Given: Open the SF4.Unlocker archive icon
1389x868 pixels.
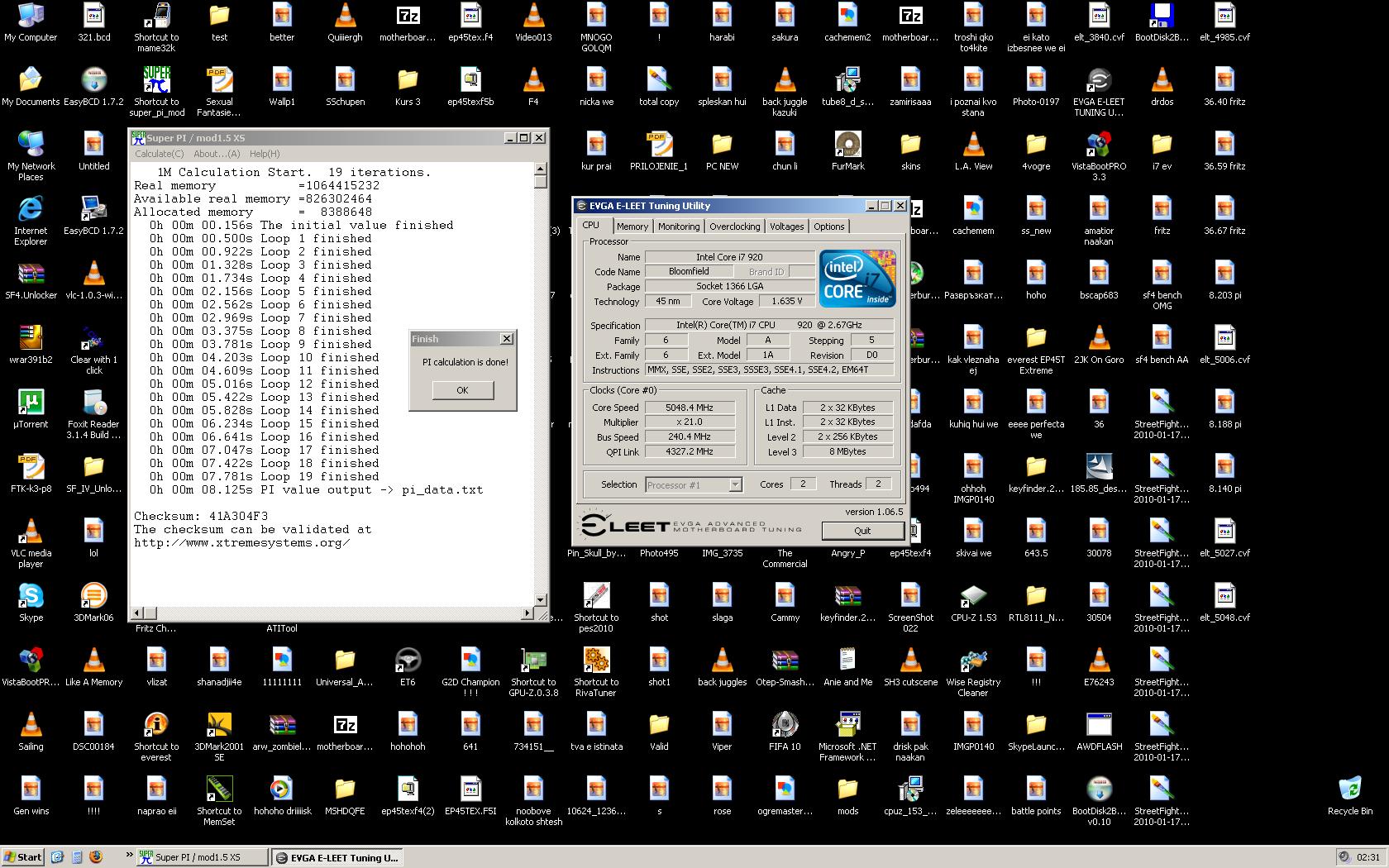Looking at the screenshot, I should tap(31, 280).
